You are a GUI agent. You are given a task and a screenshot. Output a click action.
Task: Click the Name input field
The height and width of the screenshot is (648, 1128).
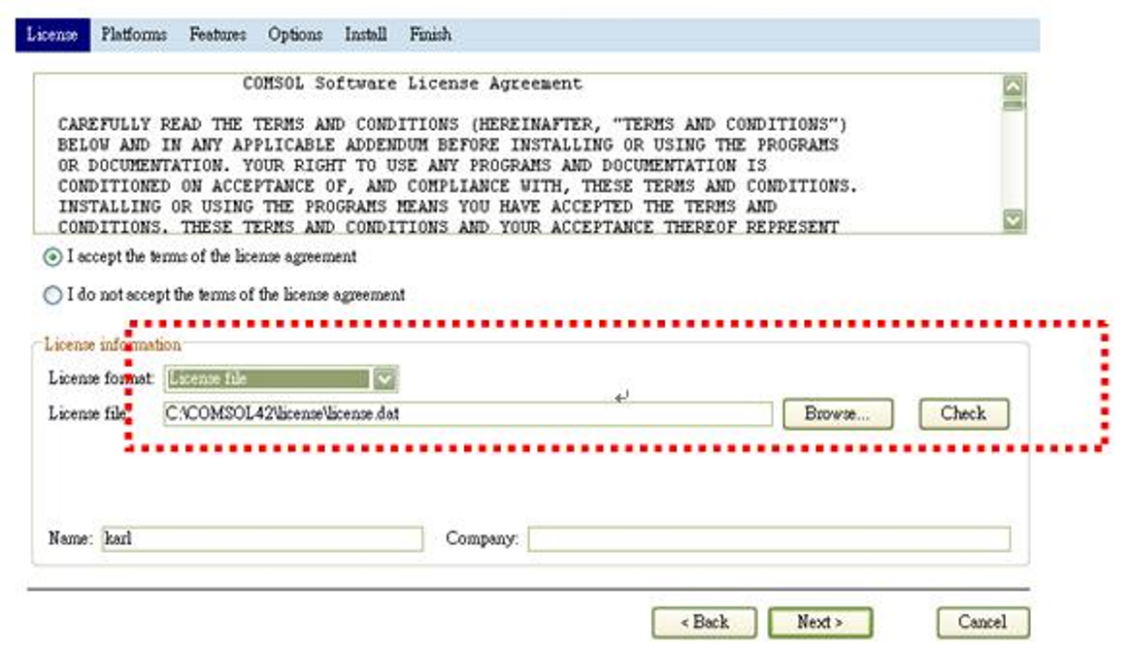tap(262, 539)
